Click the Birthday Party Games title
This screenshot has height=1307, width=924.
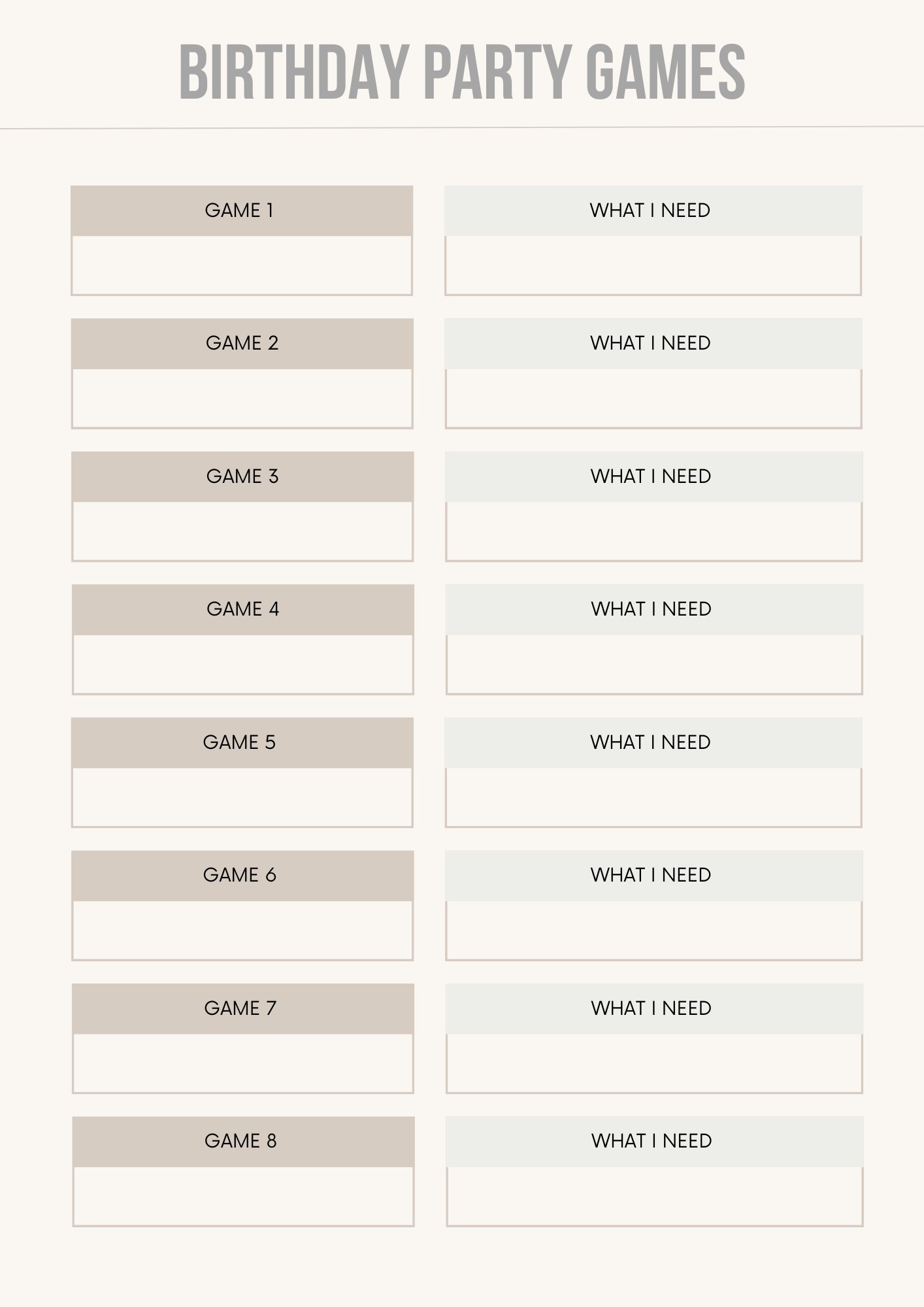click(x=462, y=73)
